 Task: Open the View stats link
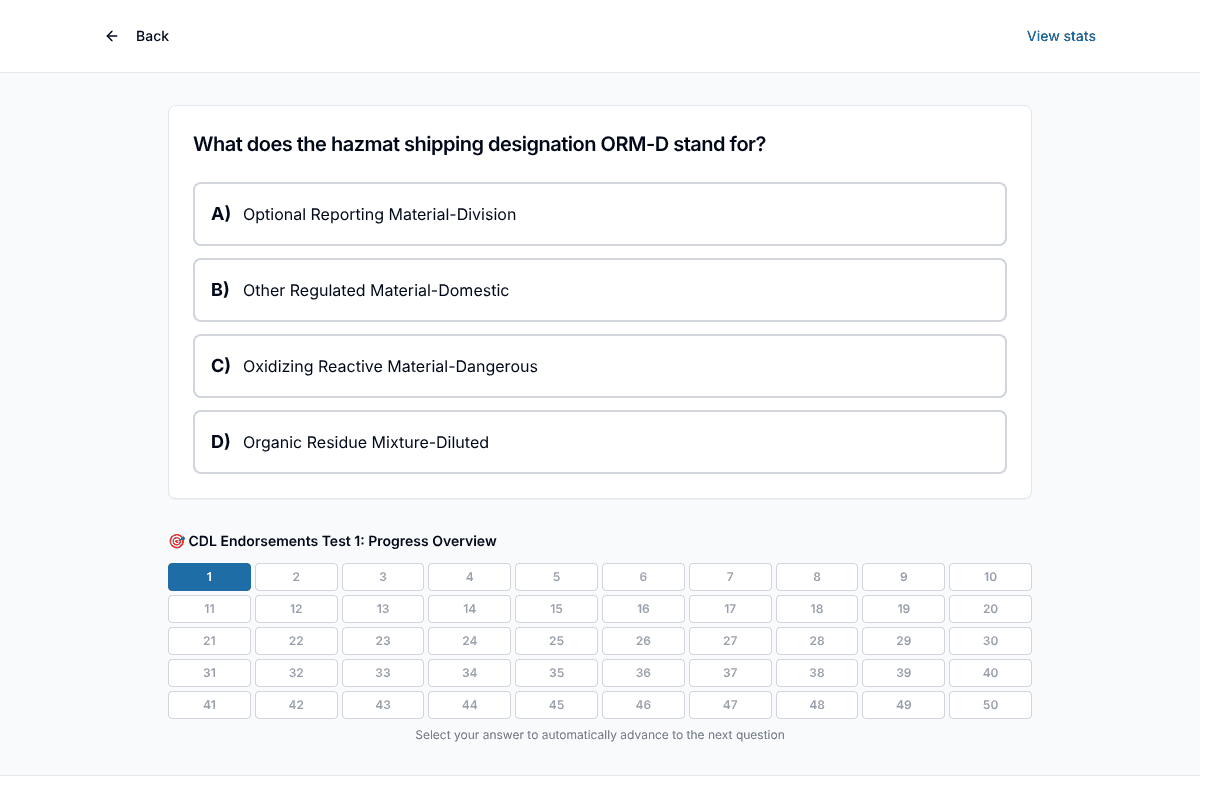pos(1061,36)
